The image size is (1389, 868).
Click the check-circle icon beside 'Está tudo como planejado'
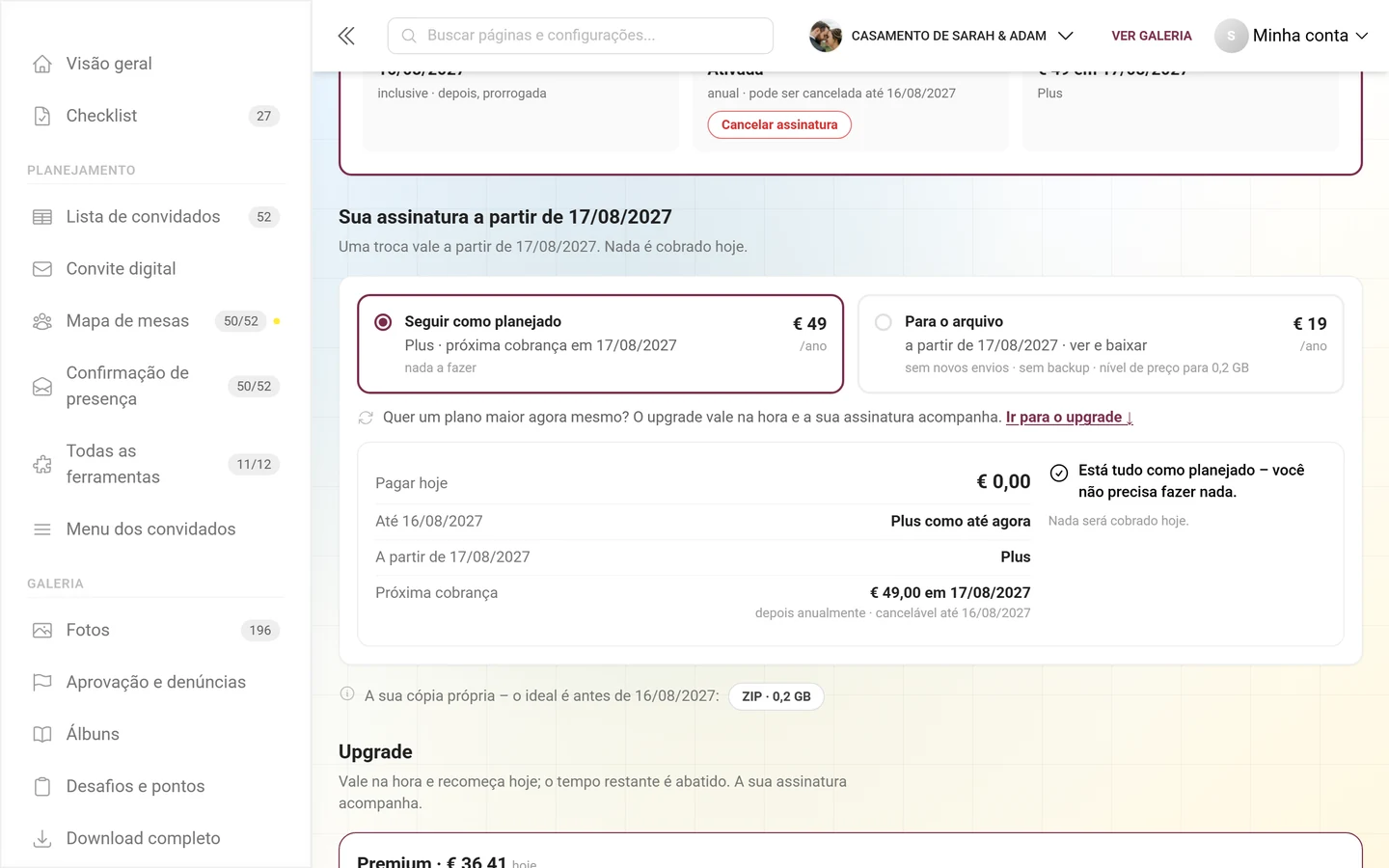(x=1059, y=473)
